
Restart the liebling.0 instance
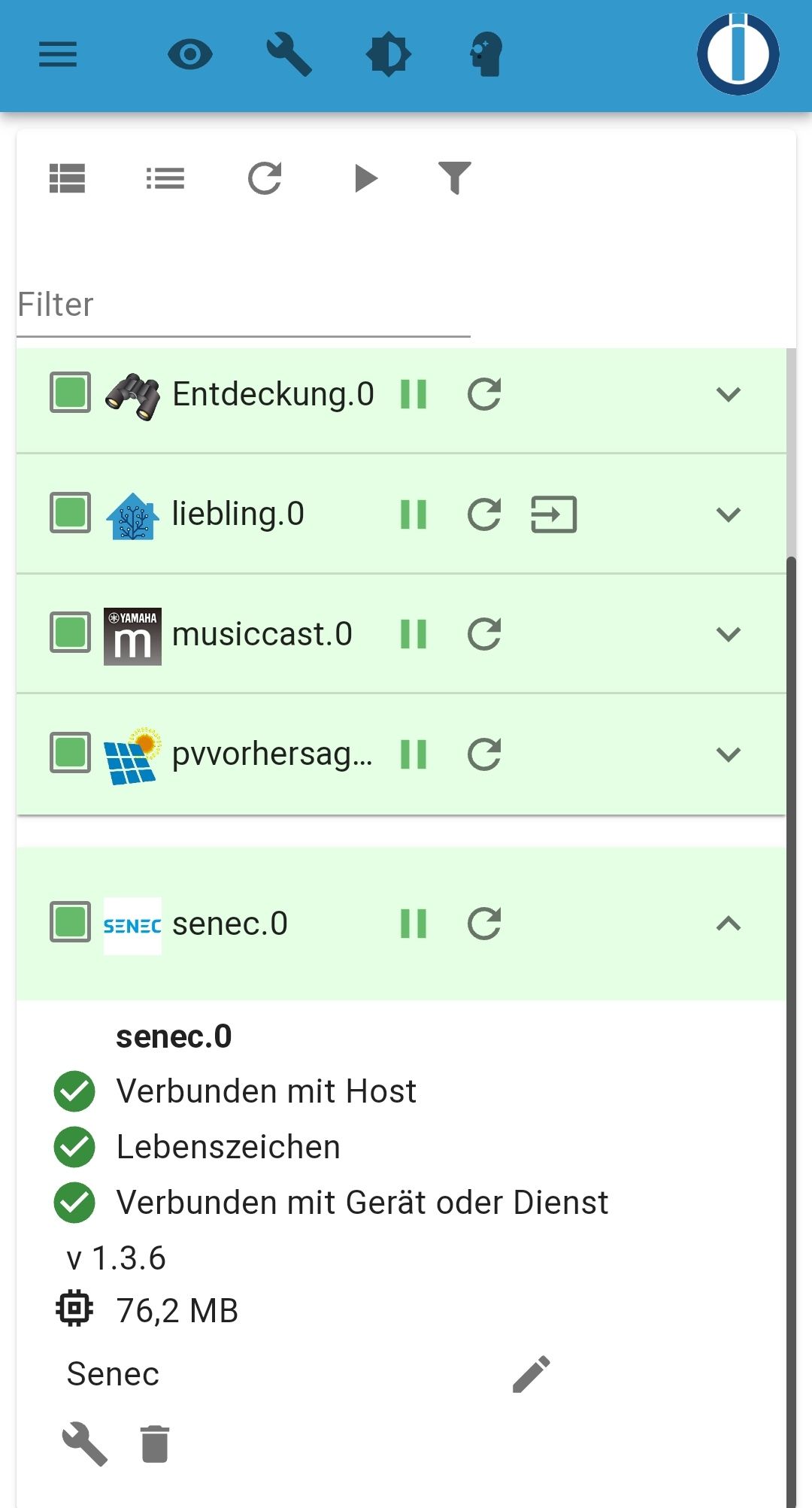pos(484,514)
